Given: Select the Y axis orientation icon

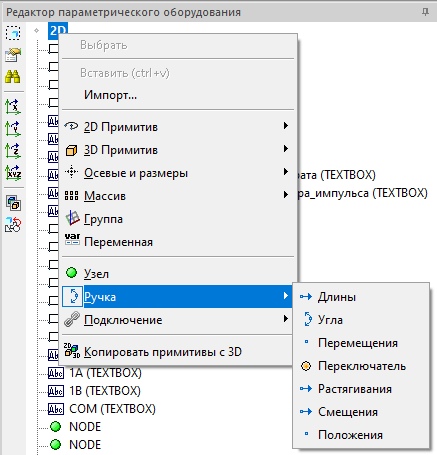Looking at the screenshot, I should pyautogui.click(x=13, y=129).
